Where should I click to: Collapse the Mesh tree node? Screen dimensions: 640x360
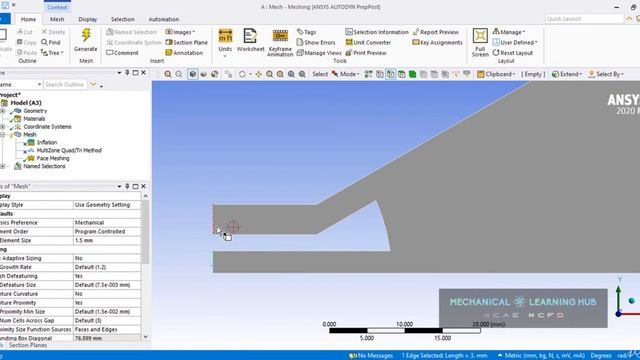(x=3, y=135)
